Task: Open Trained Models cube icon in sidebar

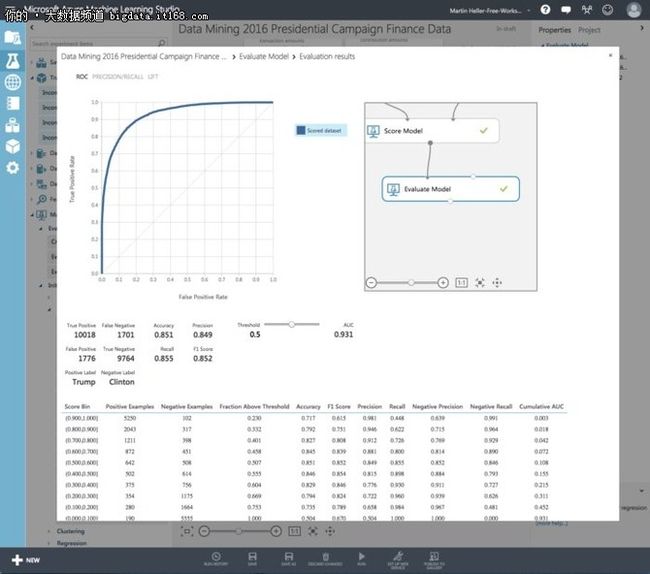Action: (x=12, y=146)
